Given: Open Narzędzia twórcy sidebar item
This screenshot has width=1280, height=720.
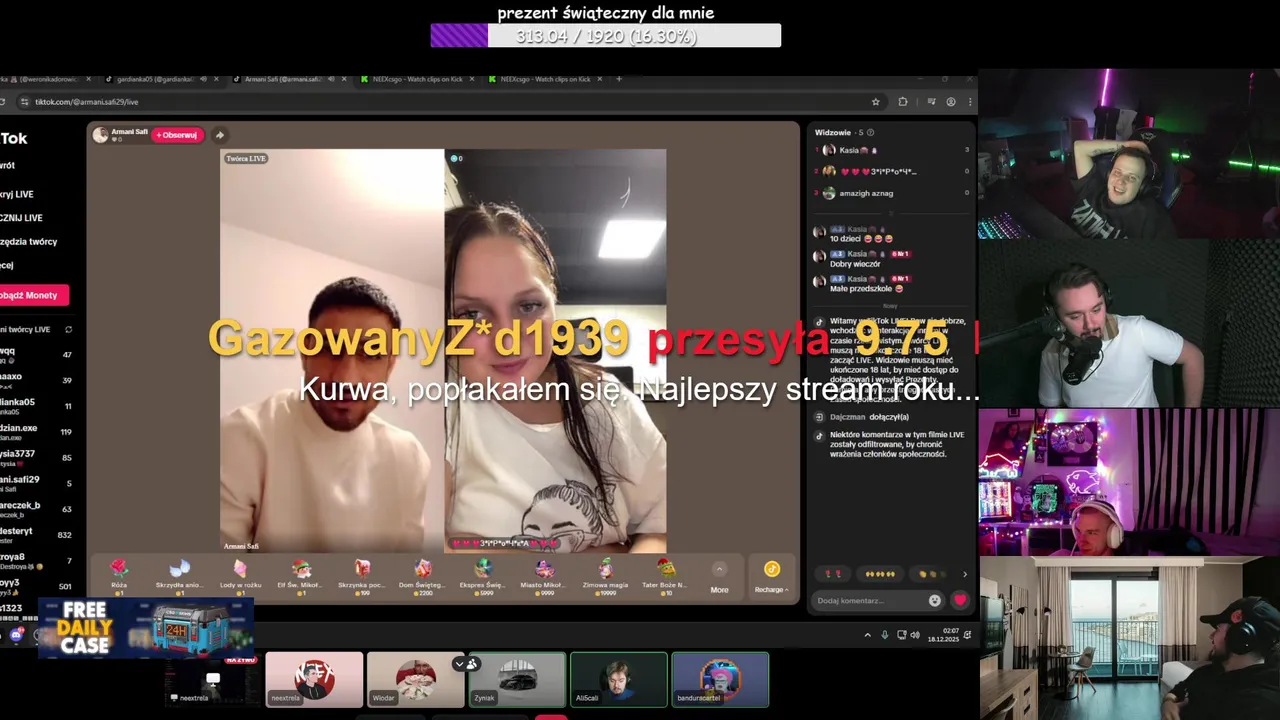Looking at the screenshot, I should (29, 242).
